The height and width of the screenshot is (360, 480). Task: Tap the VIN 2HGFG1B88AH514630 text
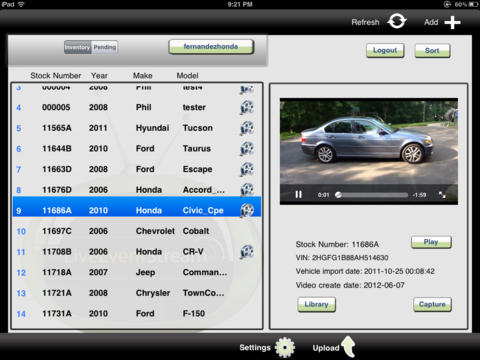click(x=342, y=258)
